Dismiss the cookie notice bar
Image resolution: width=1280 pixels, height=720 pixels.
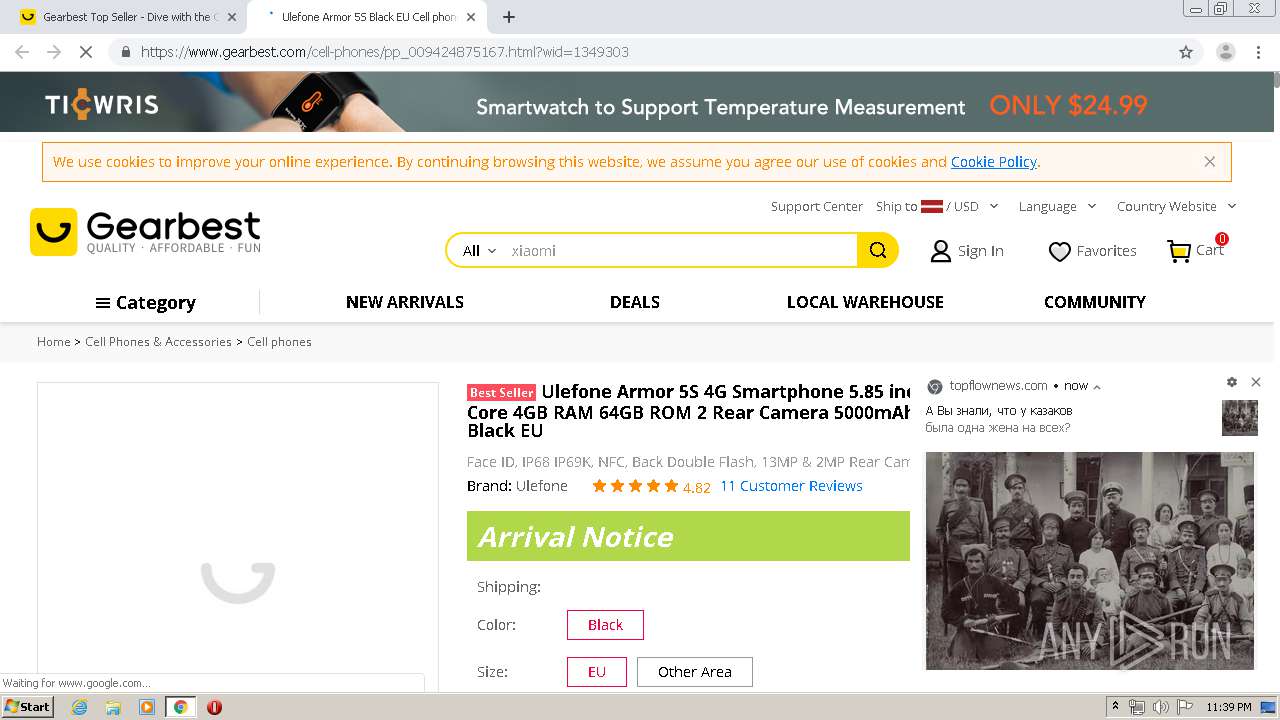(1209, 161)
